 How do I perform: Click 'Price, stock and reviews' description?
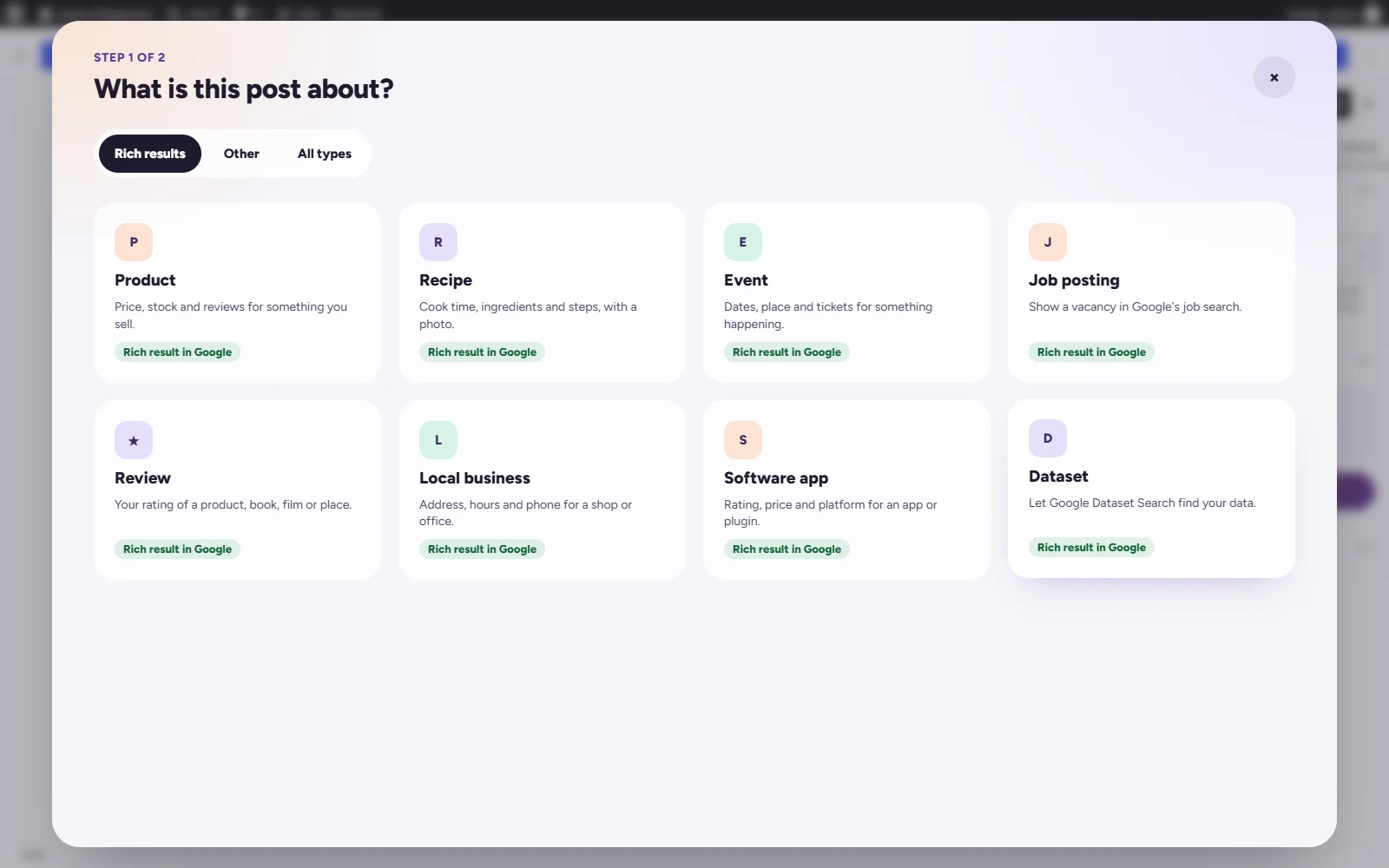pos(231,315)
